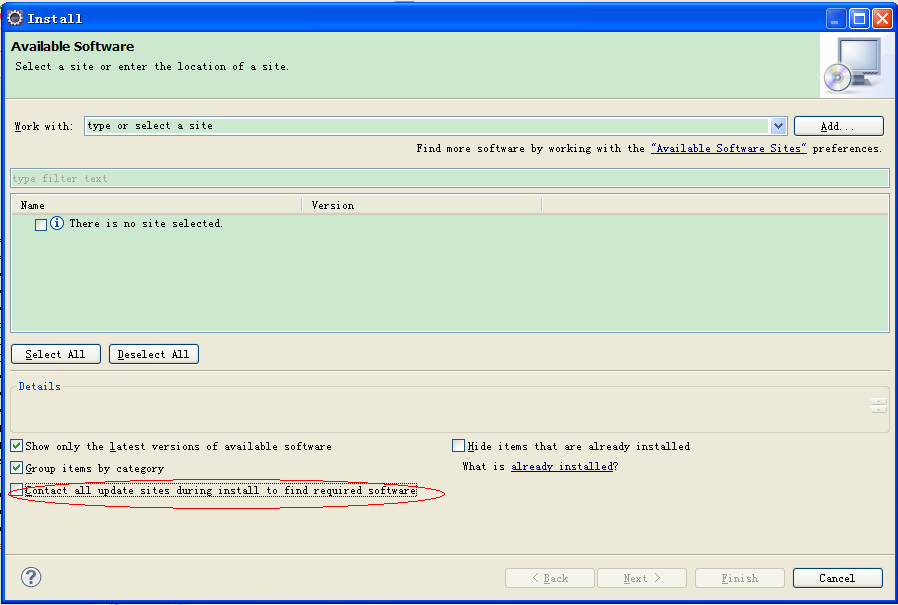Open the Work with site dropdown arrow
898x605 pixels.
pyautogui.click(x=778, y=125)
